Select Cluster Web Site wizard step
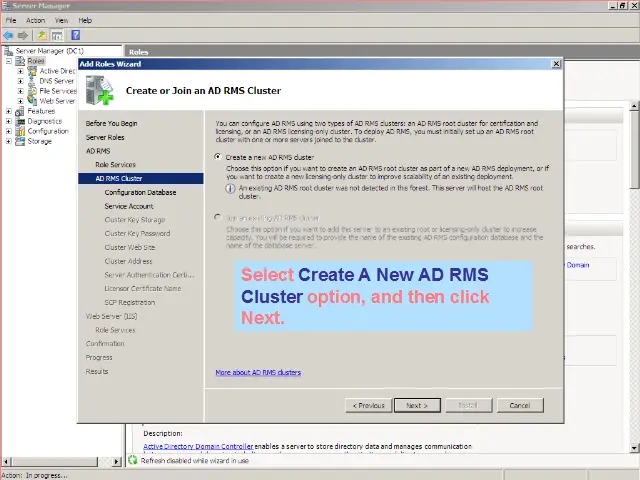 [x=130, y=247]
